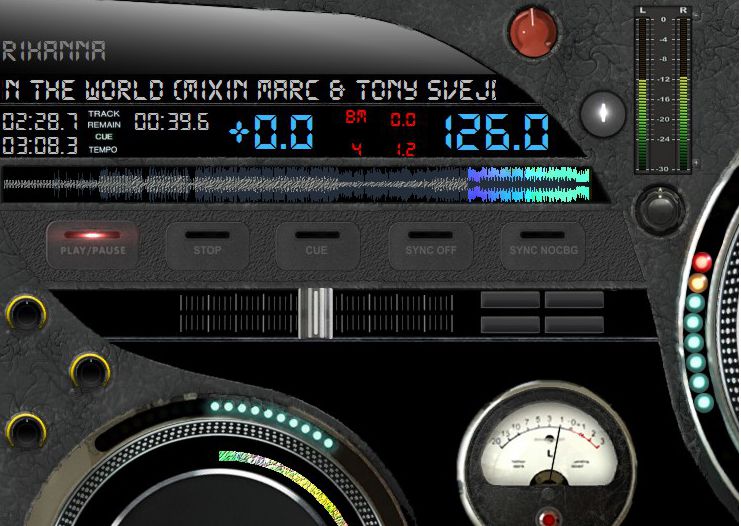741x526 pixels.
Task: Click the TRACK label
Action: 104,114
